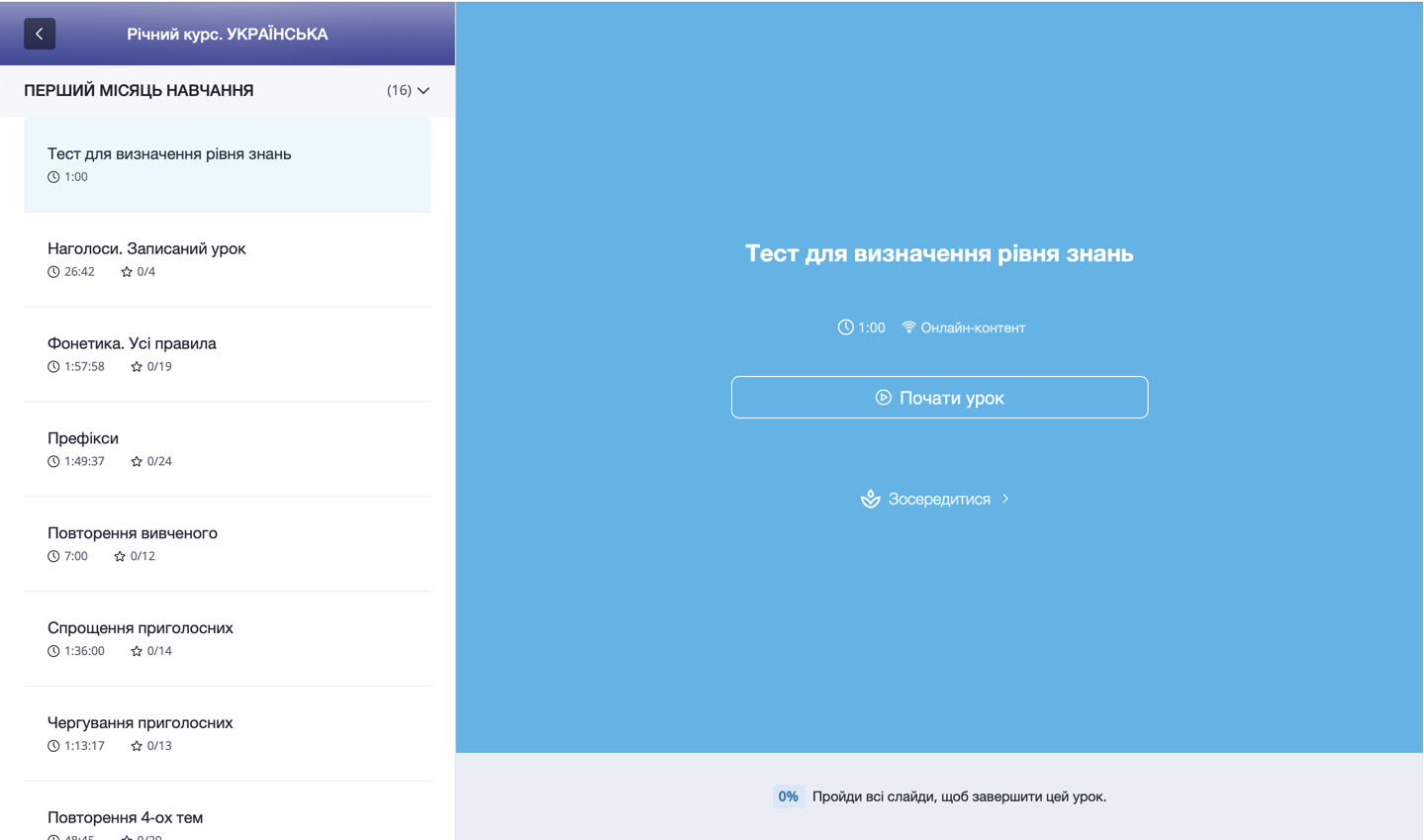This screenshot has width=1424, height=840.
Task: Click the star icon for Повторення вивченого 0/12
Action: [x=120, y=557]
